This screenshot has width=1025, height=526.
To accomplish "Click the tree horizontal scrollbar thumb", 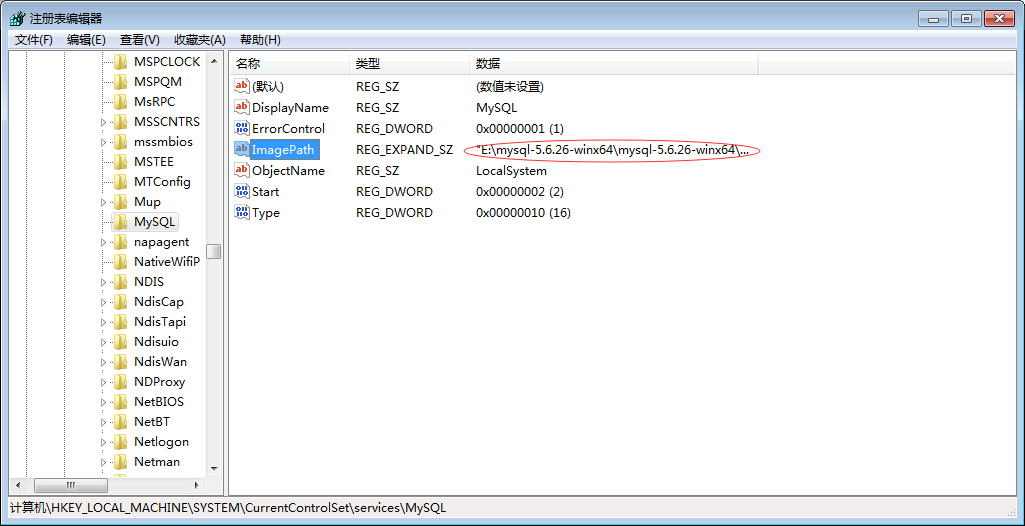I will (x=71, y=485).
